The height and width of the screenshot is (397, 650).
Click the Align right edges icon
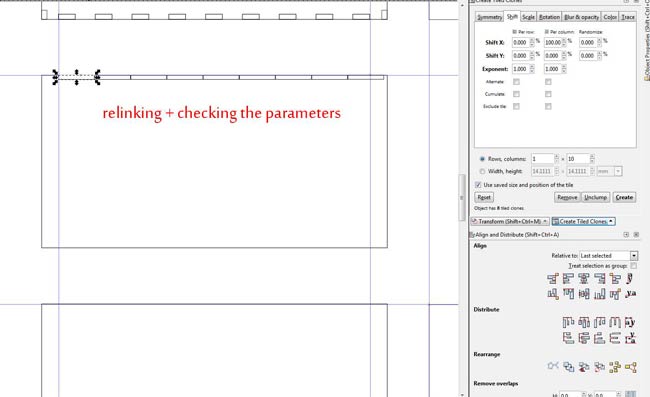[600, 279]
